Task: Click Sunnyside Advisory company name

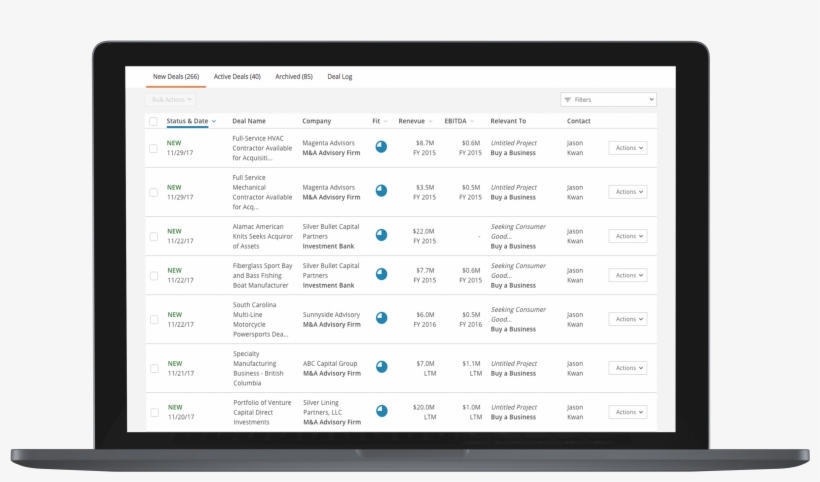Action: [331, 315]
